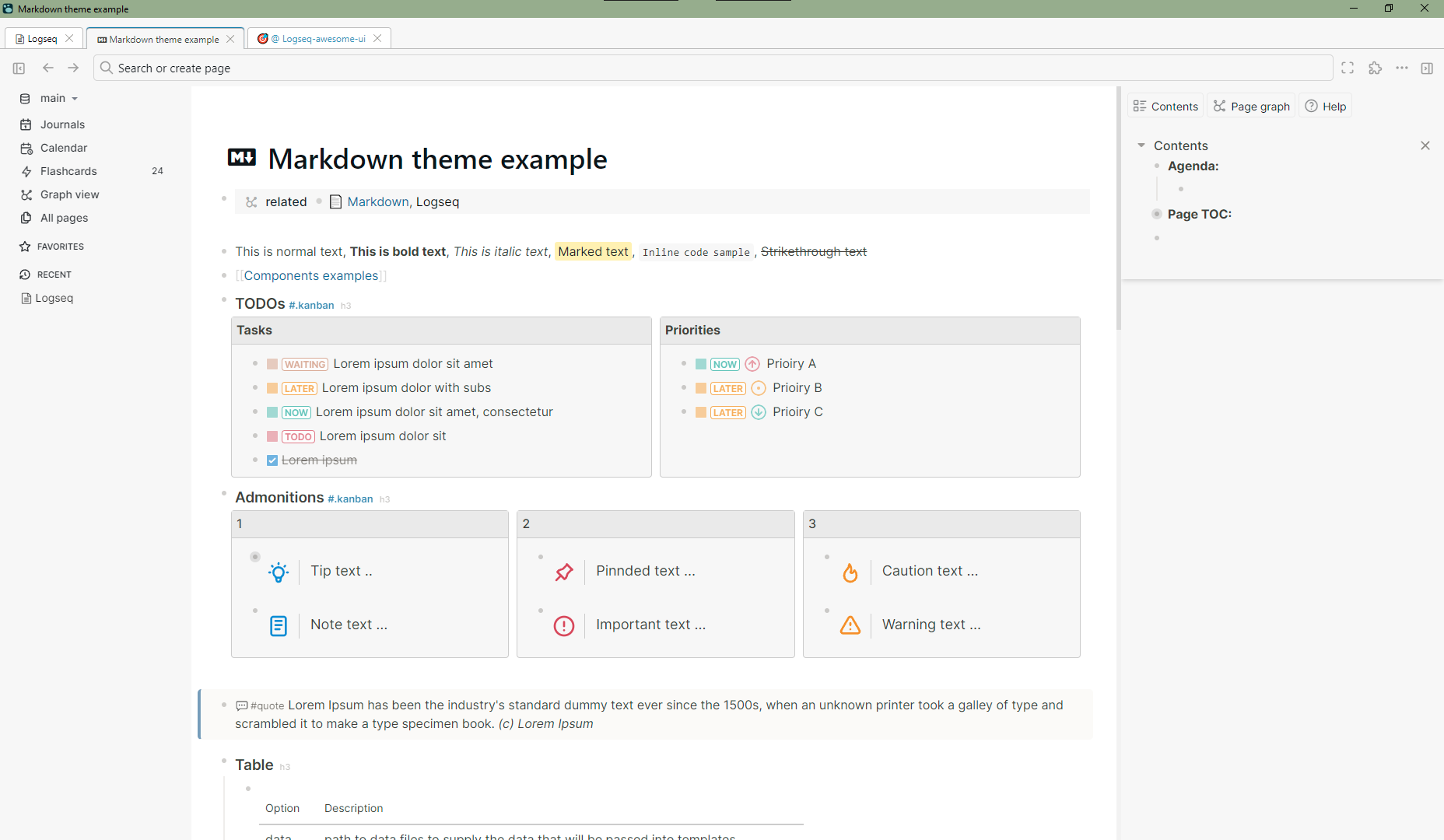Click the priority B dot icon

pyautogui.click(x=759, y=388)
